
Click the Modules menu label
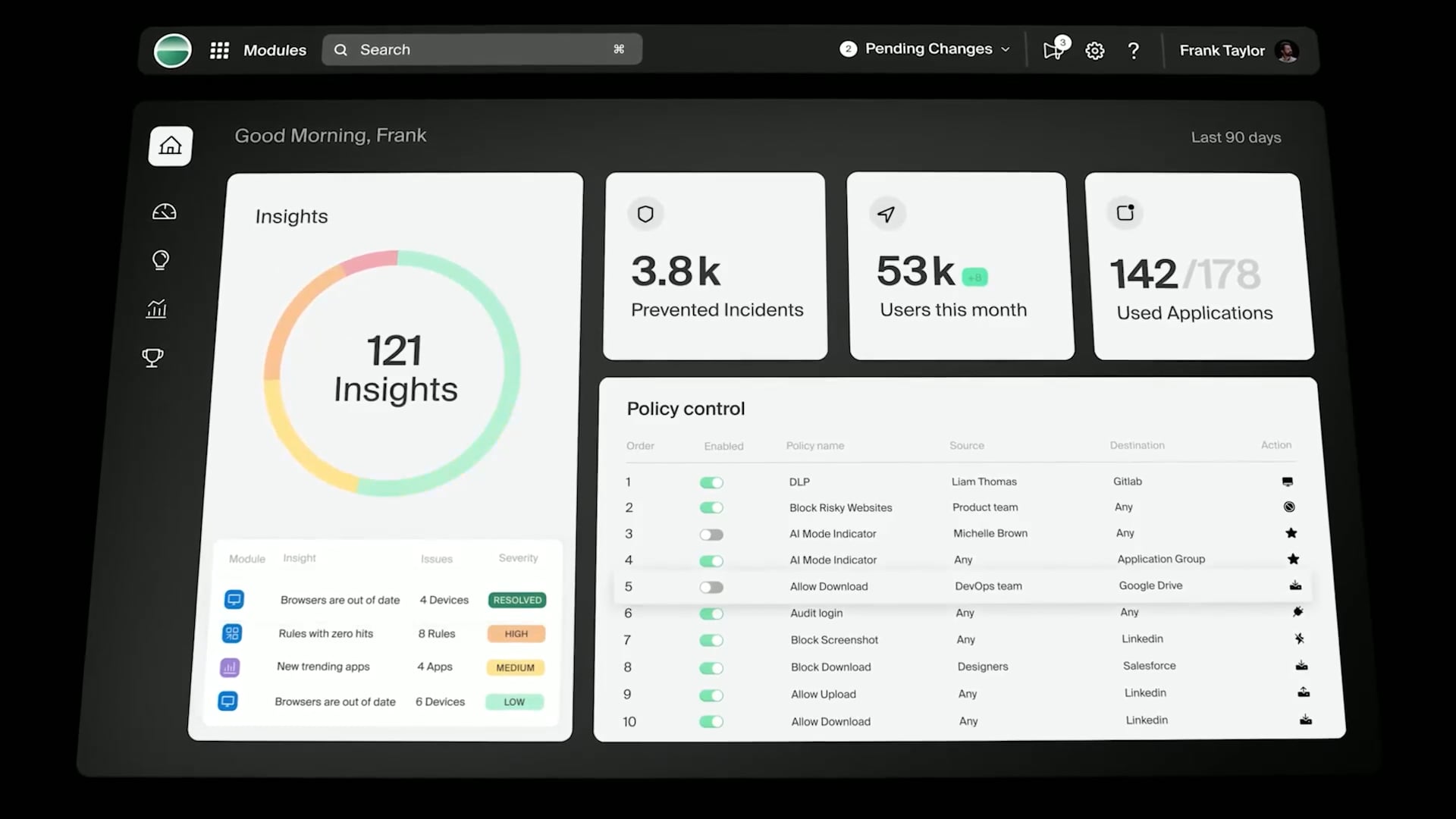click(x=275, y=50)
